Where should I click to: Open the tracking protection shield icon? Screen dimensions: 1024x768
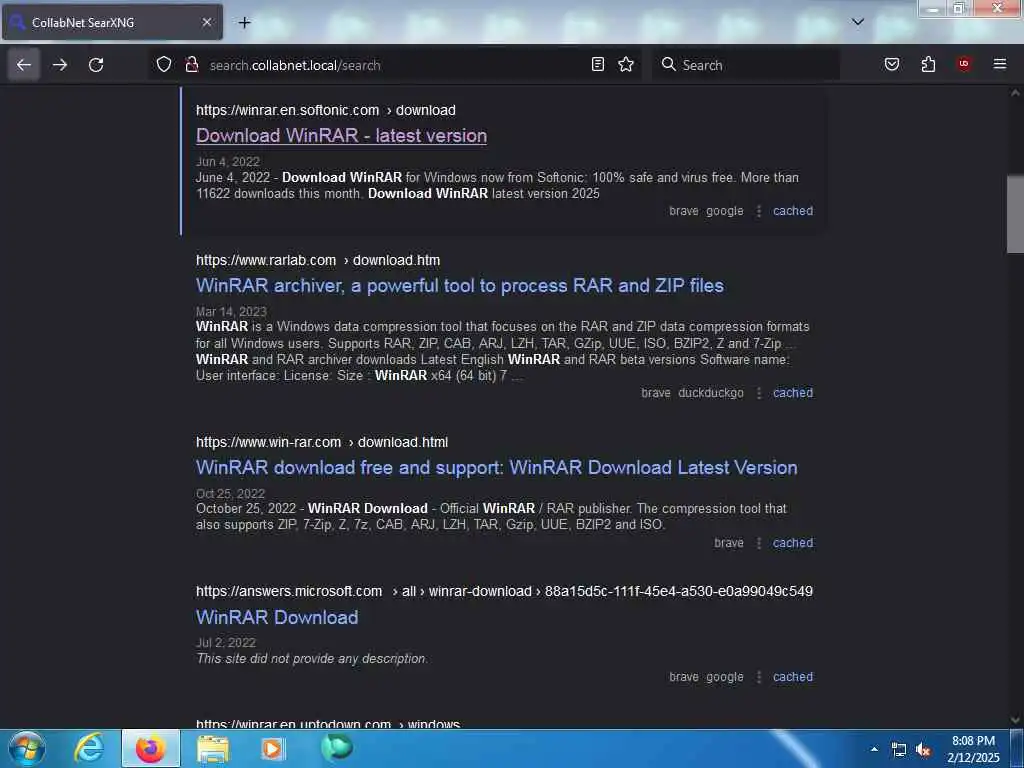tap(164, 65)
